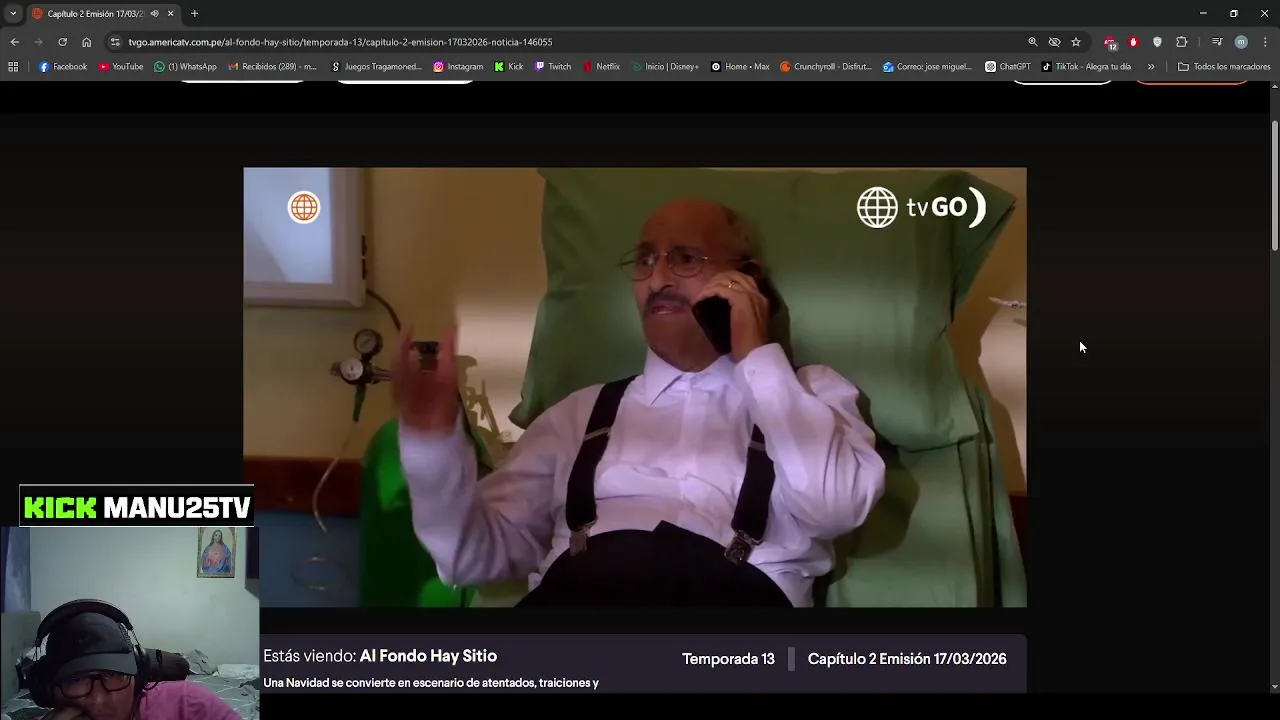
Task: Open the Twitch bookmark
Action: click(x=553, y=67)
